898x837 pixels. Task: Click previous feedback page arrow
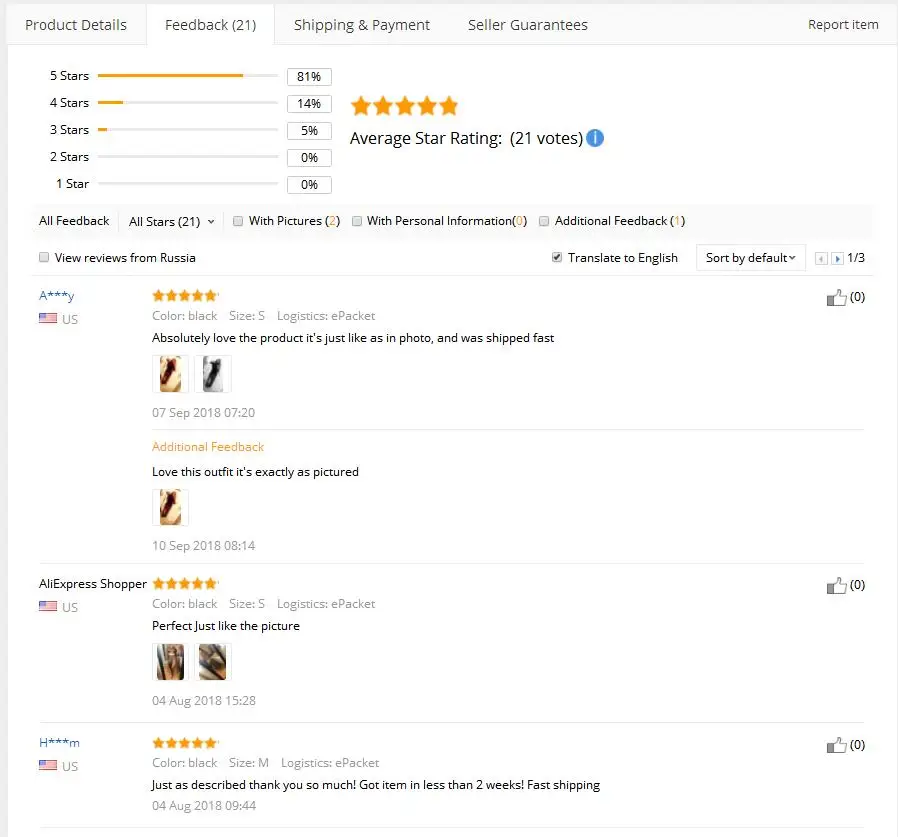pyautogui.click(x=821, y=258)
